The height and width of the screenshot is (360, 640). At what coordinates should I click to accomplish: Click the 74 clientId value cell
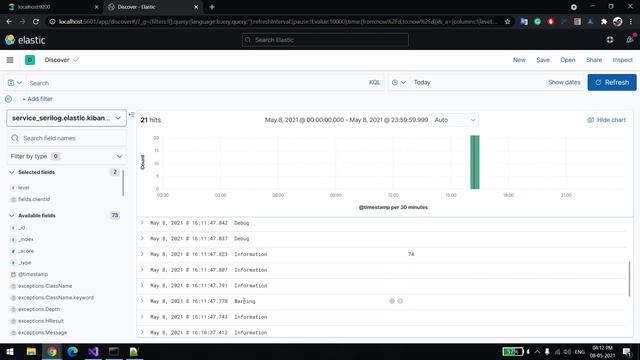coord(411,254)
